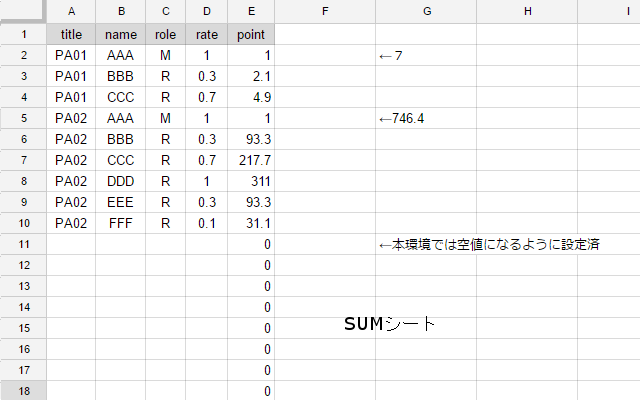Image resolution: width=640 pixels, height=400 pixels.
Task: Select the 'rate' header cell
Action: pos(206,34)
